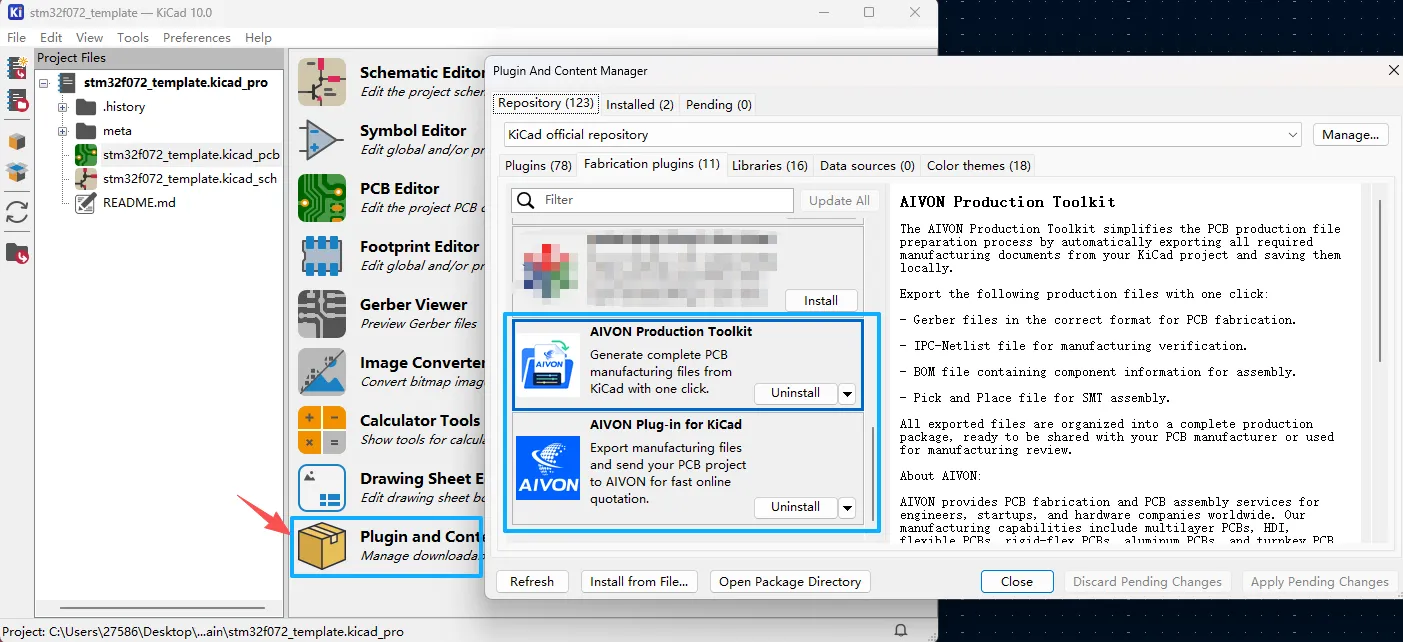
Task: Click the Close button in dialog
Action: click(1017, 581)
